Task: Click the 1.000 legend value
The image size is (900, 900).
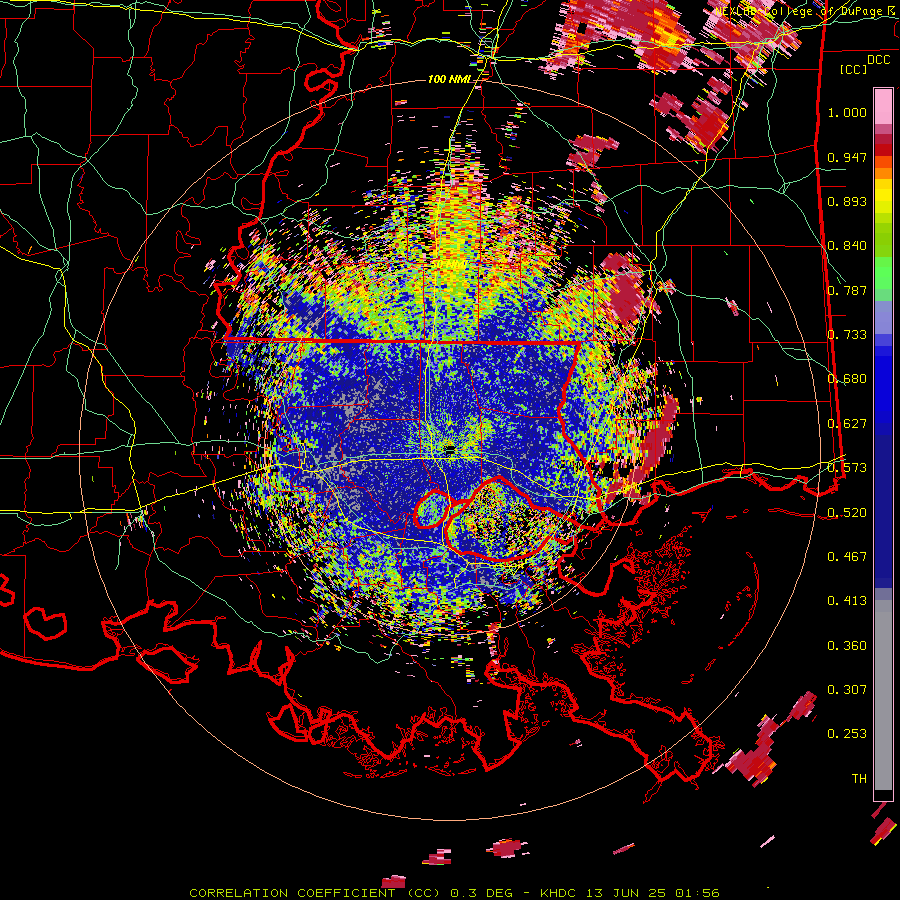Action: 847,112
